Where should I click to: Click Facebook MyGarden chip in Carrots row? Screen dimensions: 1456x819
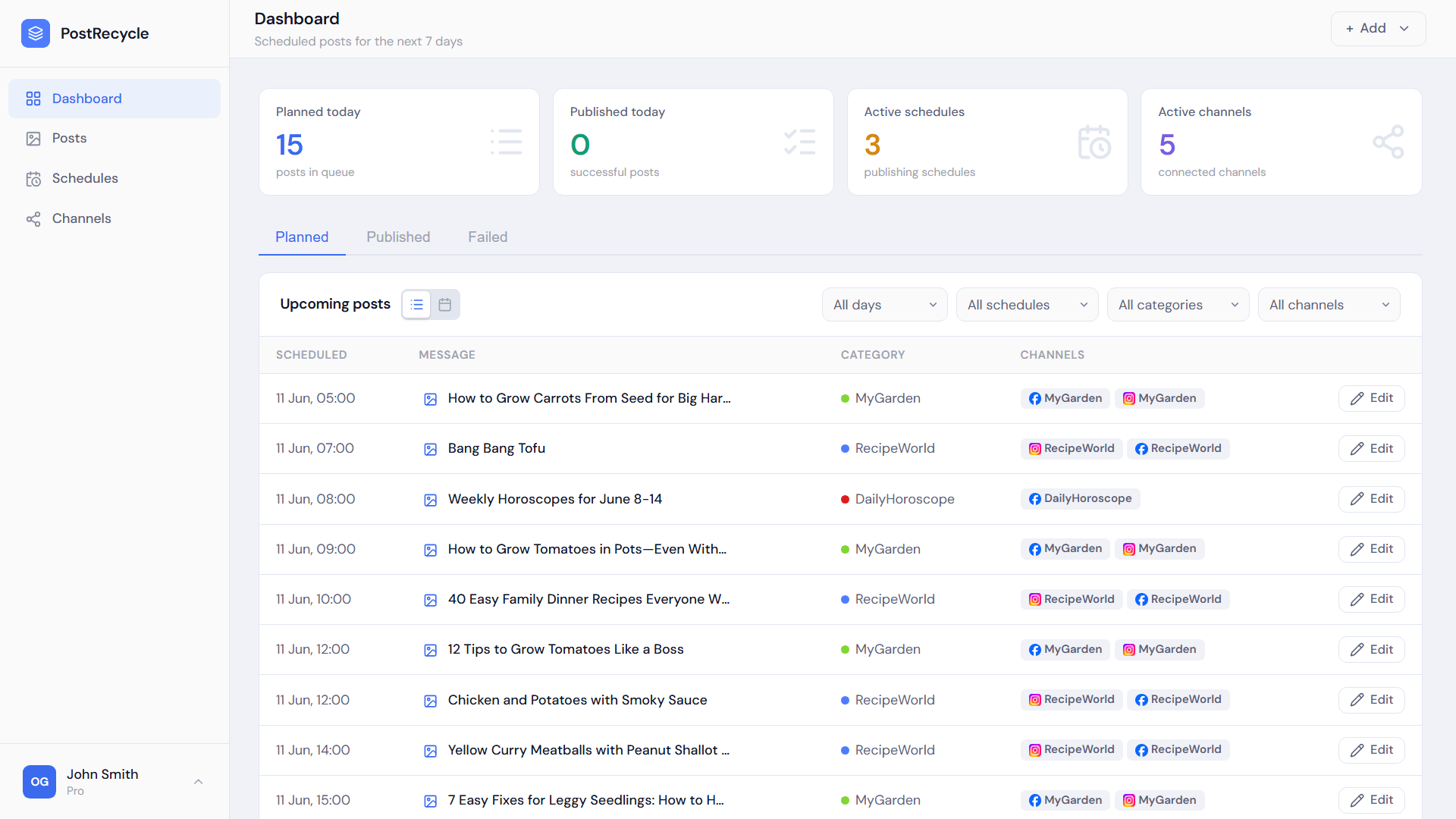(x=1065, y=398)
